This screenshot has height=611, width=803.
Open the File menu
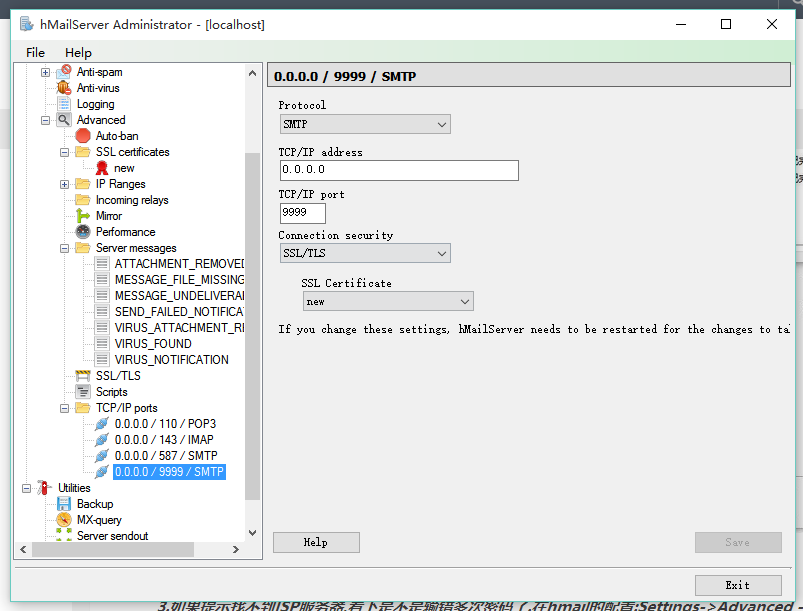click(35, 52)
